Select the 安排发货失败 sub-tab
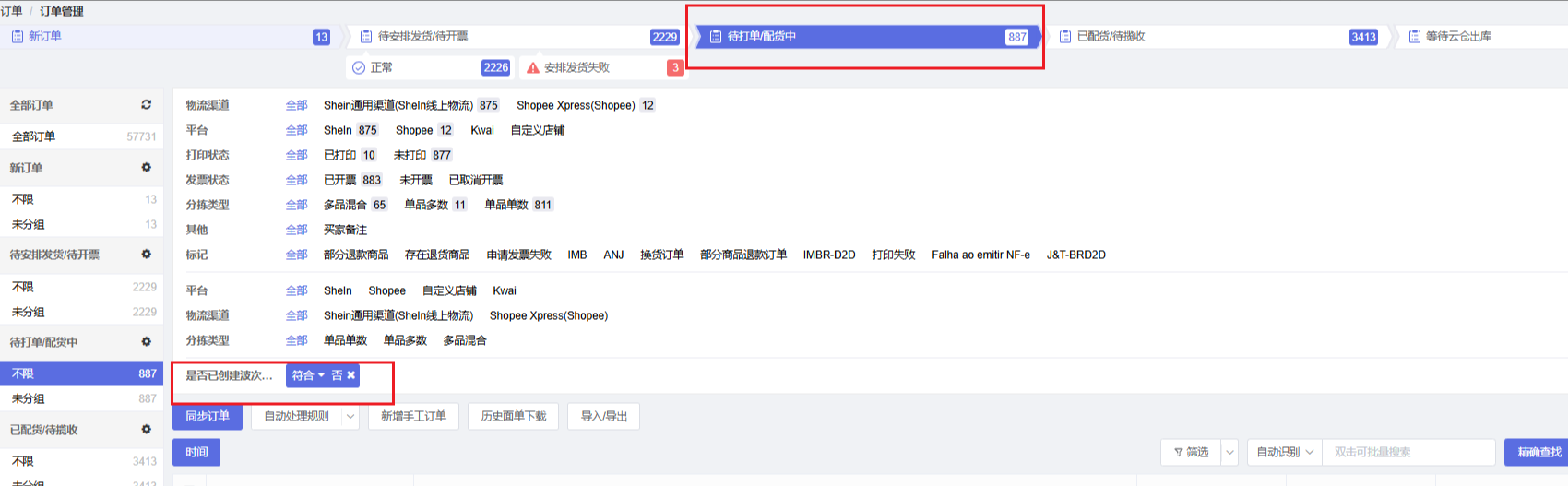The height and width of the screenshot is (486, 1568). point(602,67)
